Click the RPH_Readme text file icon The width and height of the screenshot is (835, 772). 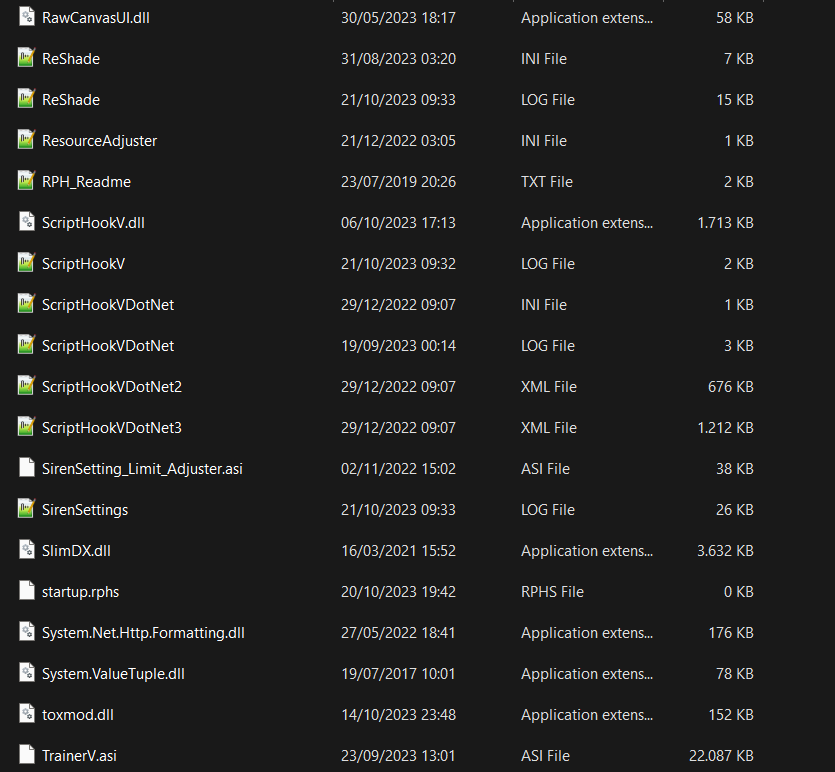click(27, 182)
